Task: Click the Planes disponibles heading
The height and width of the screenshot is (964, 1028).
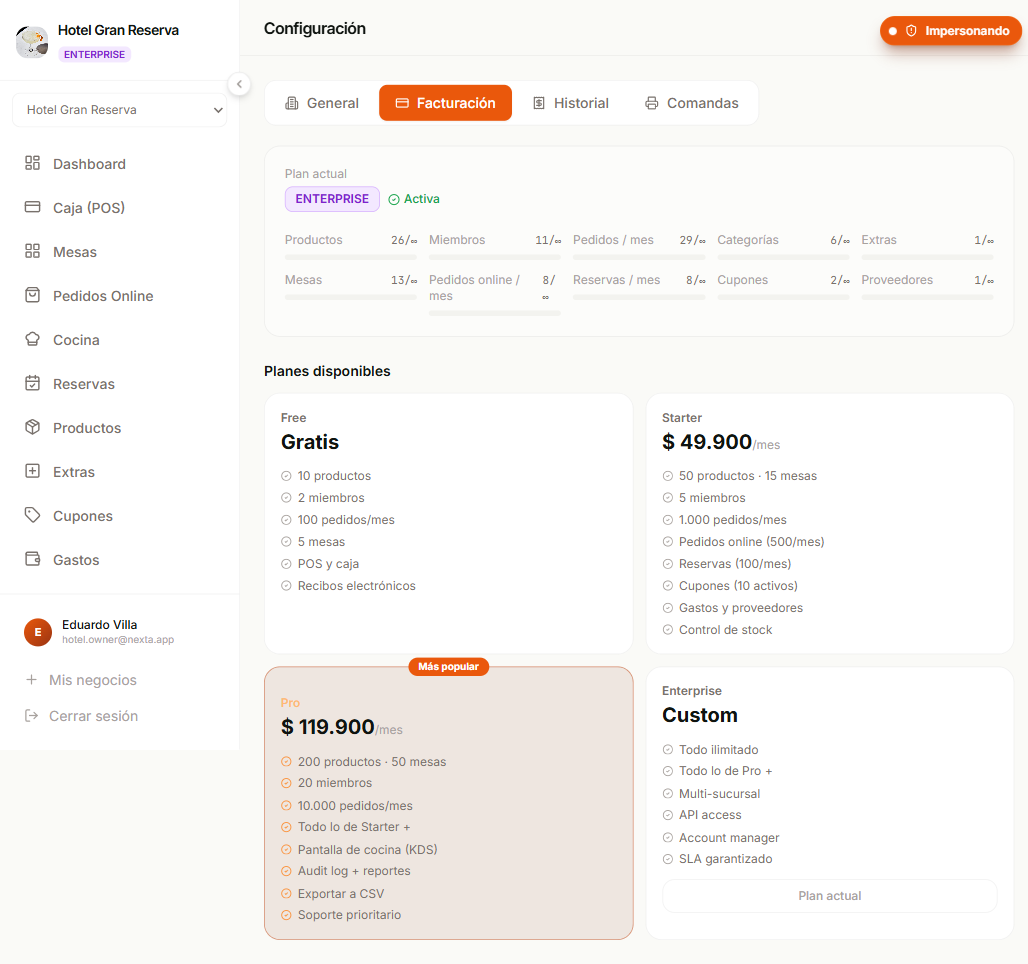Action: tap(327, 371)
